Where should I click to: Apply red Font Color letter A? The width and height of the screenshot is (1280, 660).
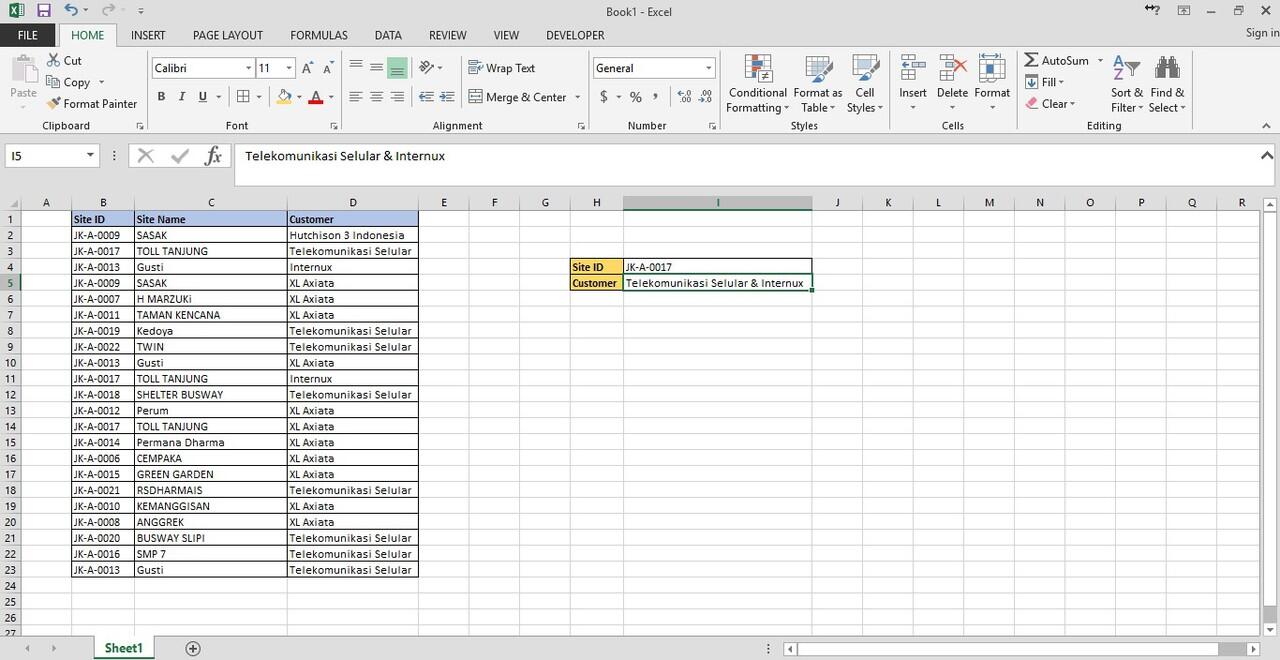316,97
